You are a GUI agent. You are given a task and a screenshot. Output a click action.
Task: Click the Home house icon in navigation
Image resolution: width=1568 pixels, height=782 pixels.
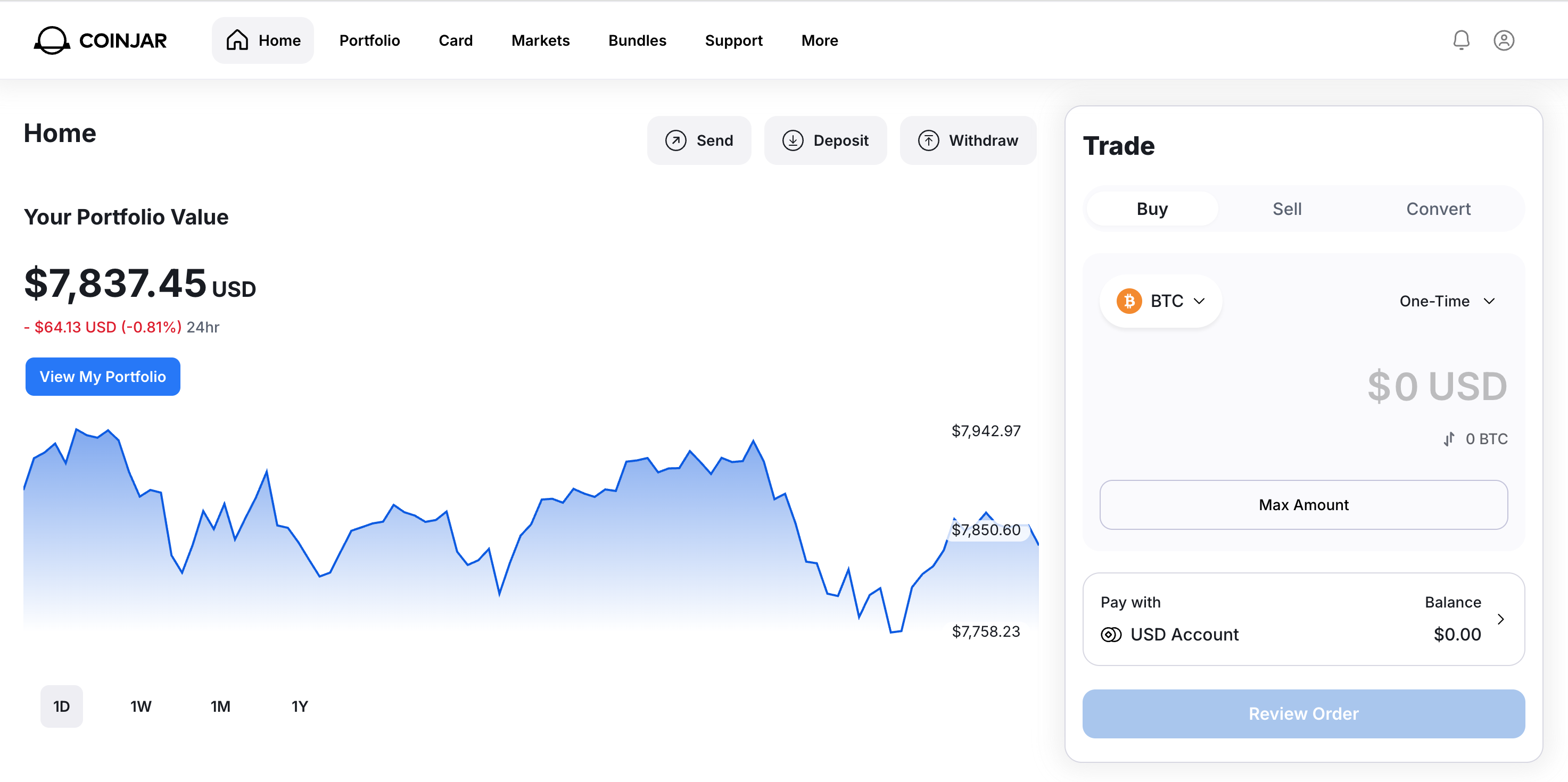(x=237, y=40)
